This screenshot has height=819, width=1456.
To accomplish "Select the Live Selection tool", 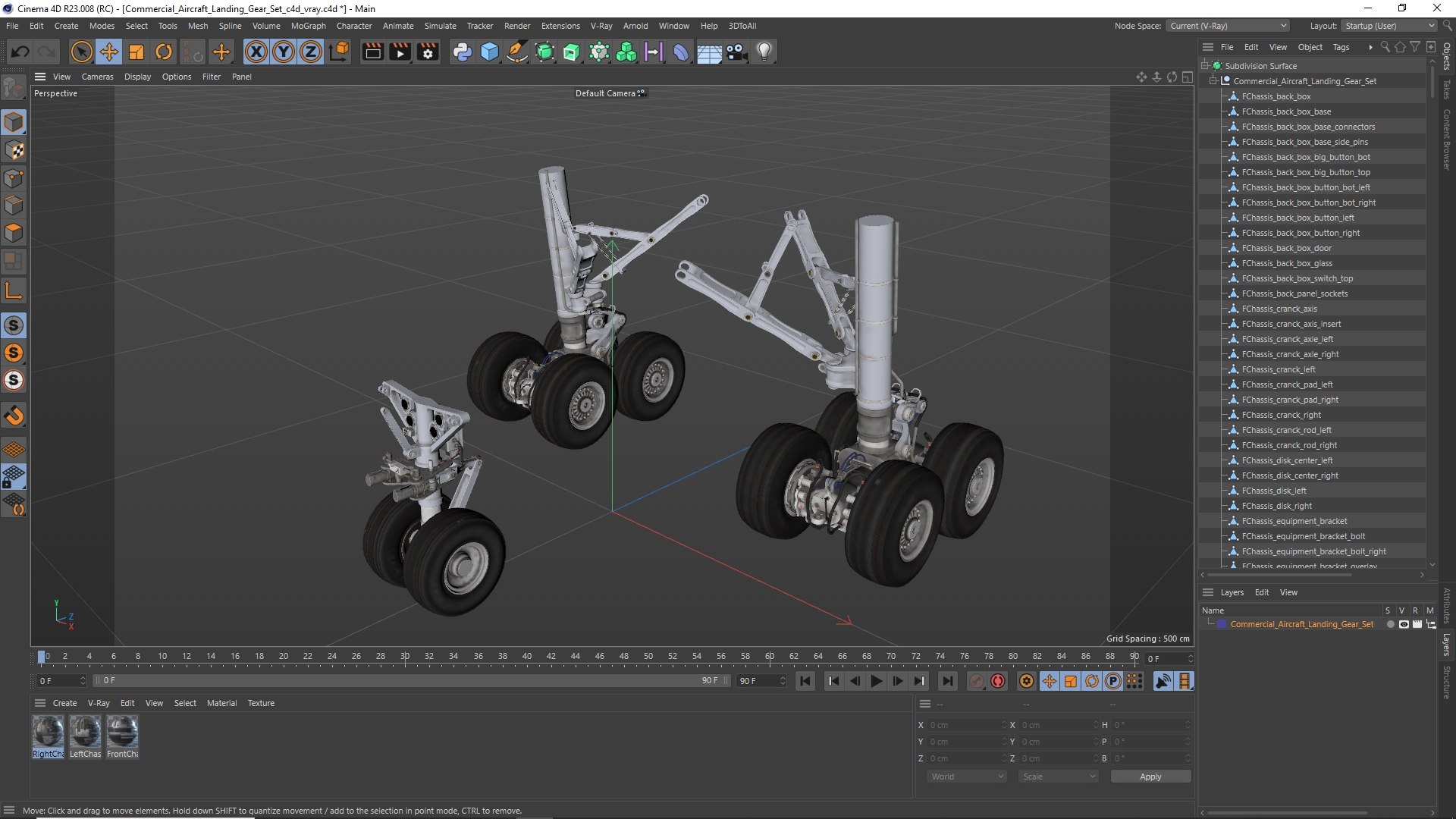I will [81, 52].
